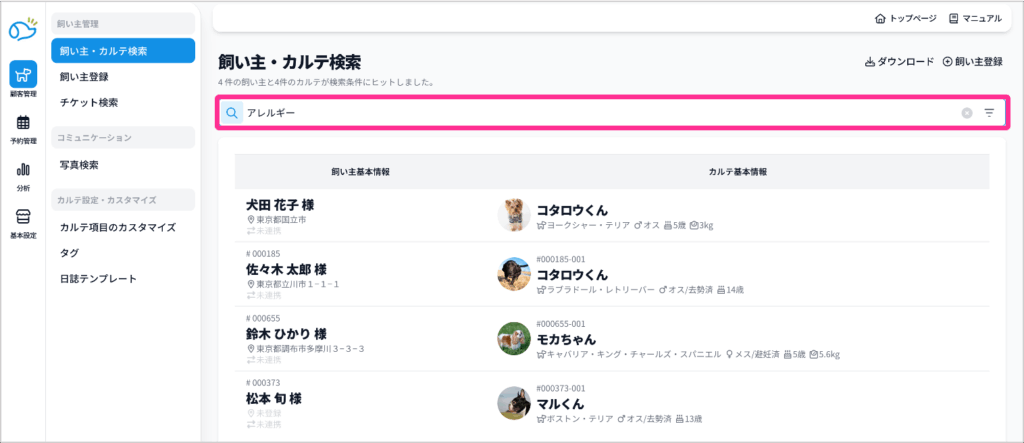
Task: Click the モカちゃん pet photo thumbnail
Action: click(514, 338)
